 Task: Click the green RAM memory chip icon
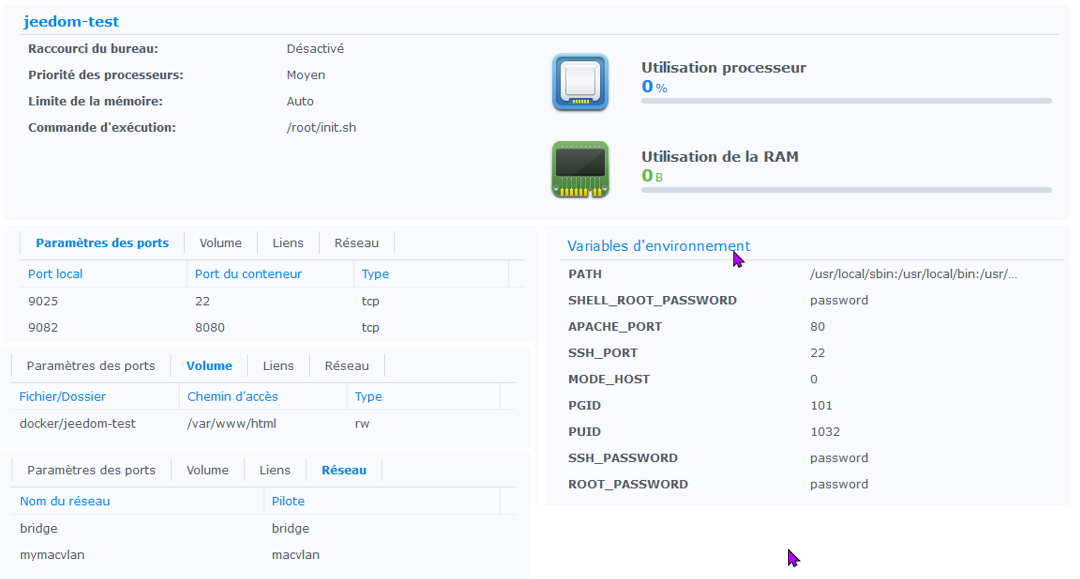tap(580, 170)
